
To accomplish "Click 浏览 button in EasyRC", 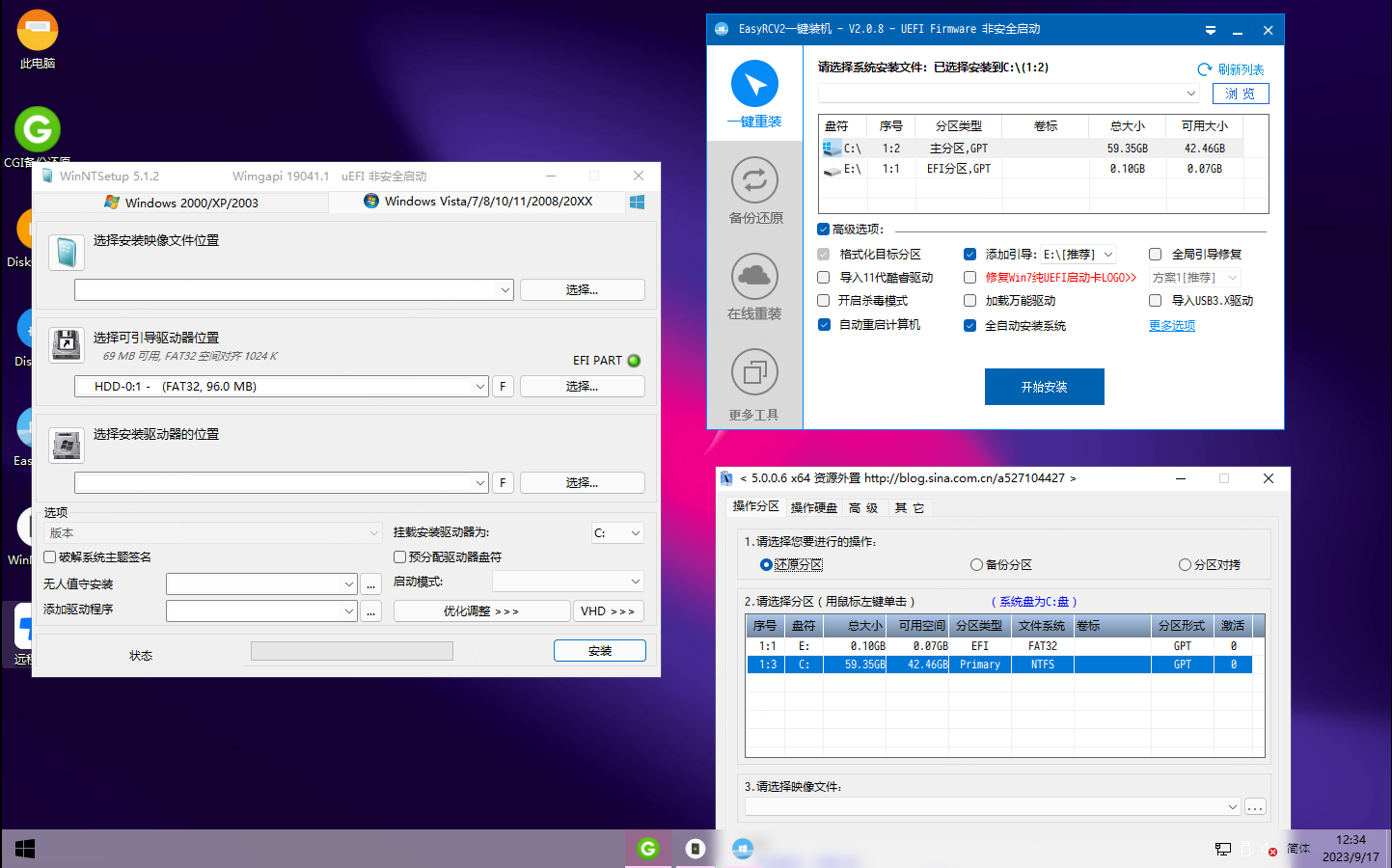I will click(1240, 94).
